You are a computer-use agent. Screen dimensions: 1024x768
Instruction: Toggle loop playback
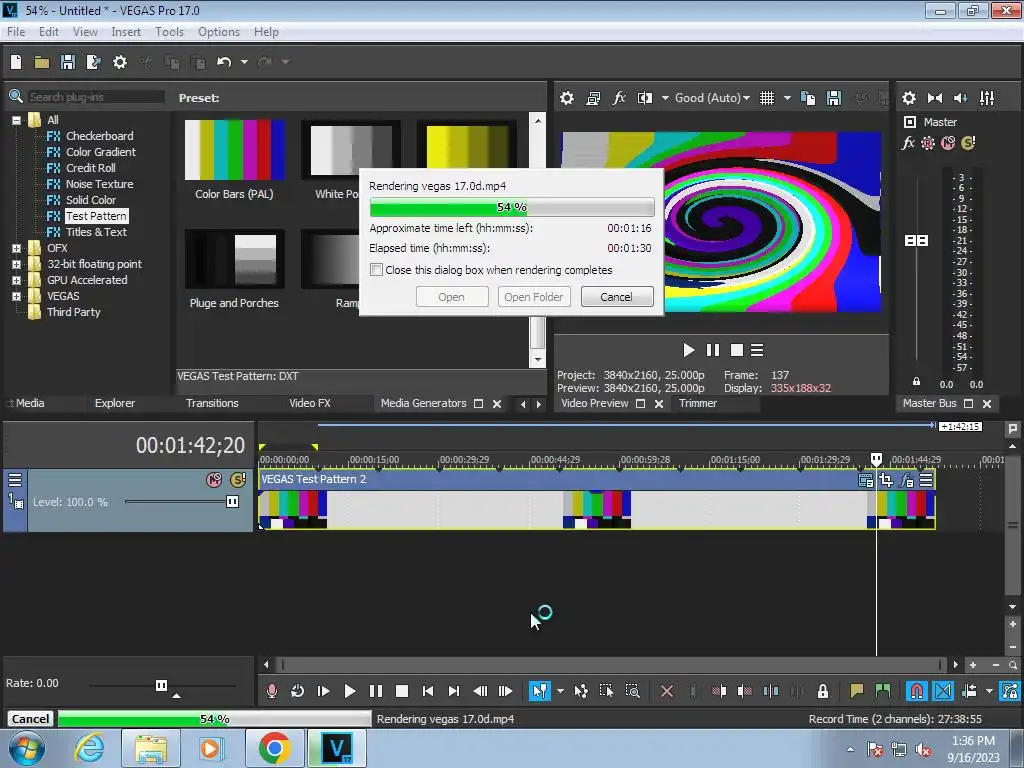click(x=297, y=691)
